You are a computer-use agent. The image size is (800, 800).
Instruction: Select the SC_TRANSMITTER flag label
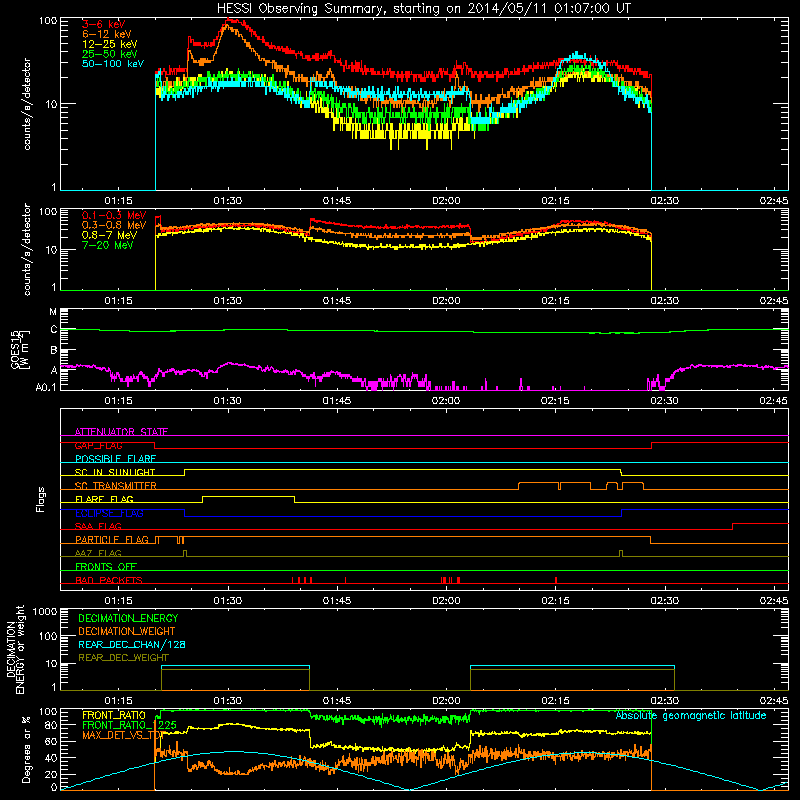[116, 486]
